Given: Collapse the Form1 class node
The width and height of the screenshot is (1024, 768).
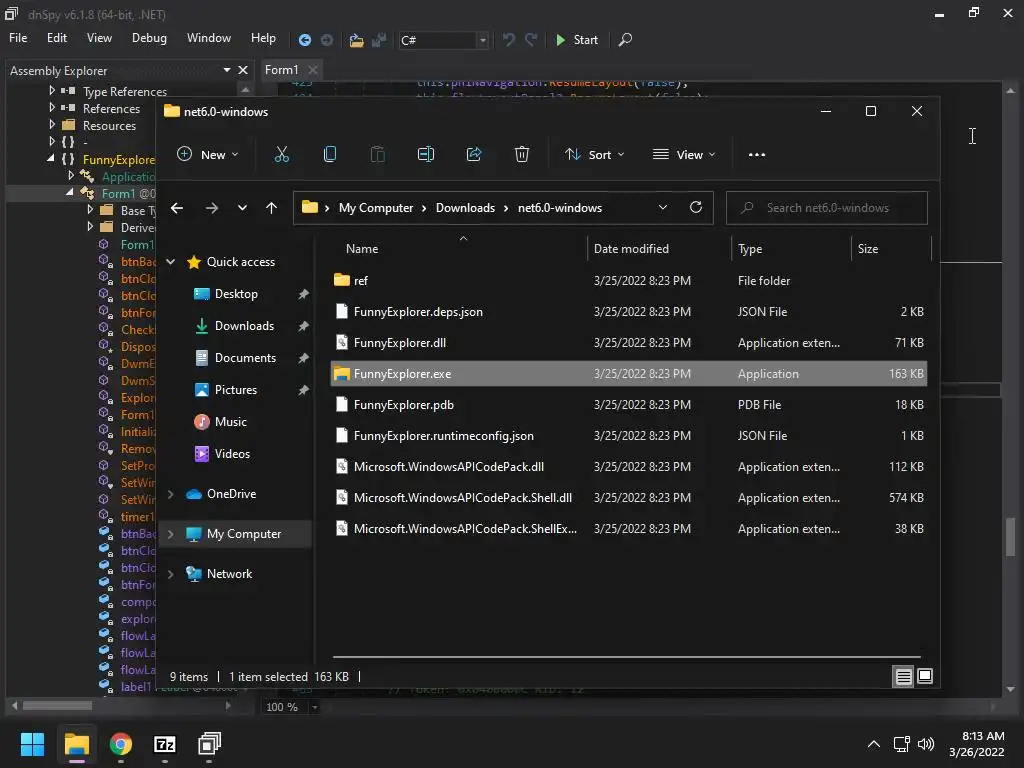Looking at the screenshot, I should click(x=70, y=193).
